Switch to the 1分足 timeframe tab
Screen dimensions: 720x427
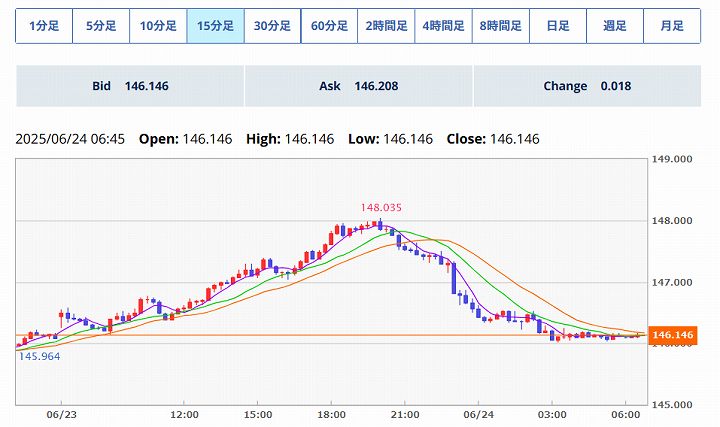coord(44,26)
